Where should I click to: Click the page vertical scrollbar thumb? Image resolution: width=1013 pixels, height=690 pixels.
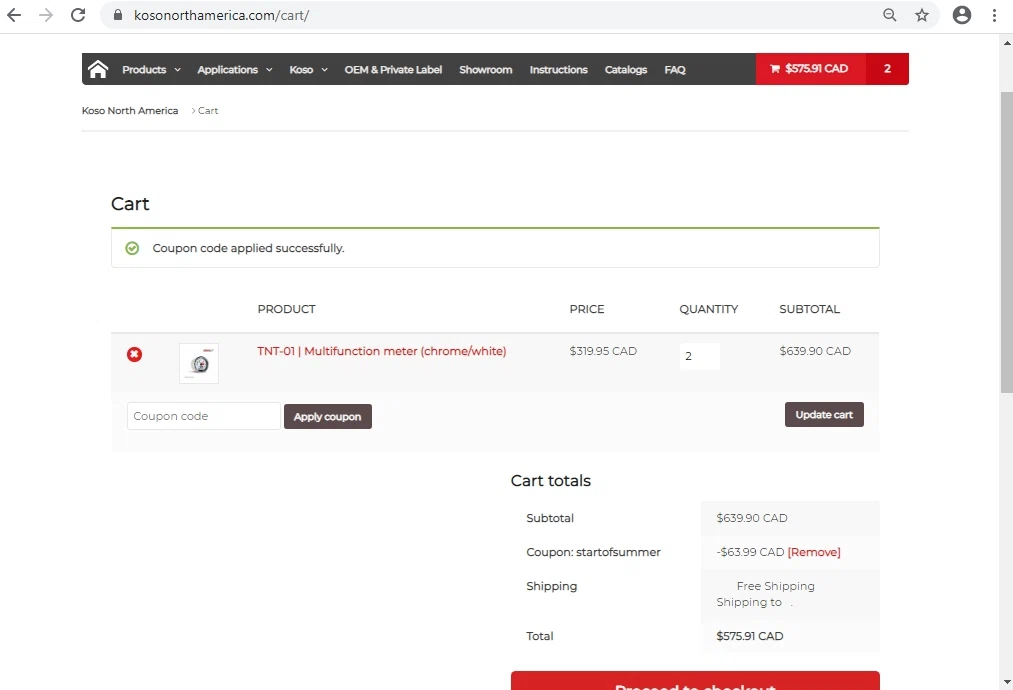pyautogui.click(x=1007, y=242)
